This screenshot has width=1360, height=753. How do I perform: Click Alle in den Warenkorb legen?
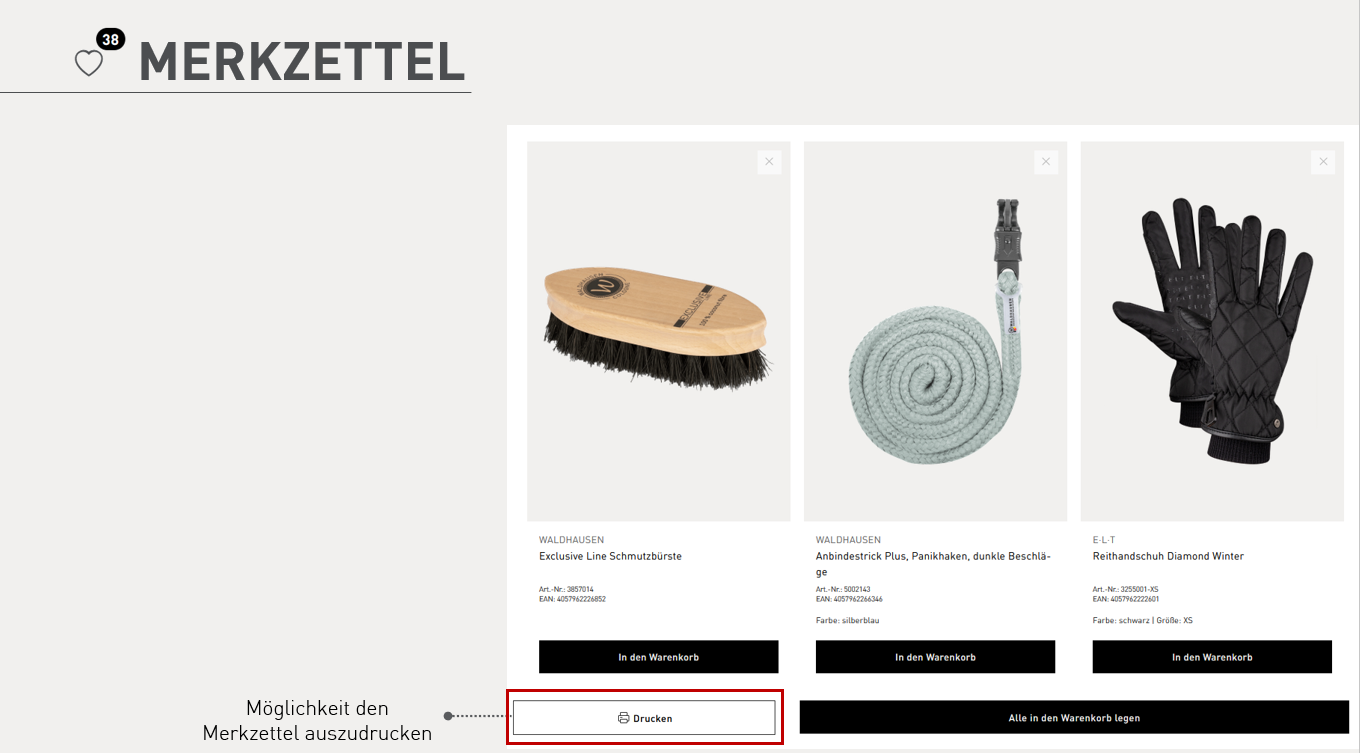(1074, 718)
